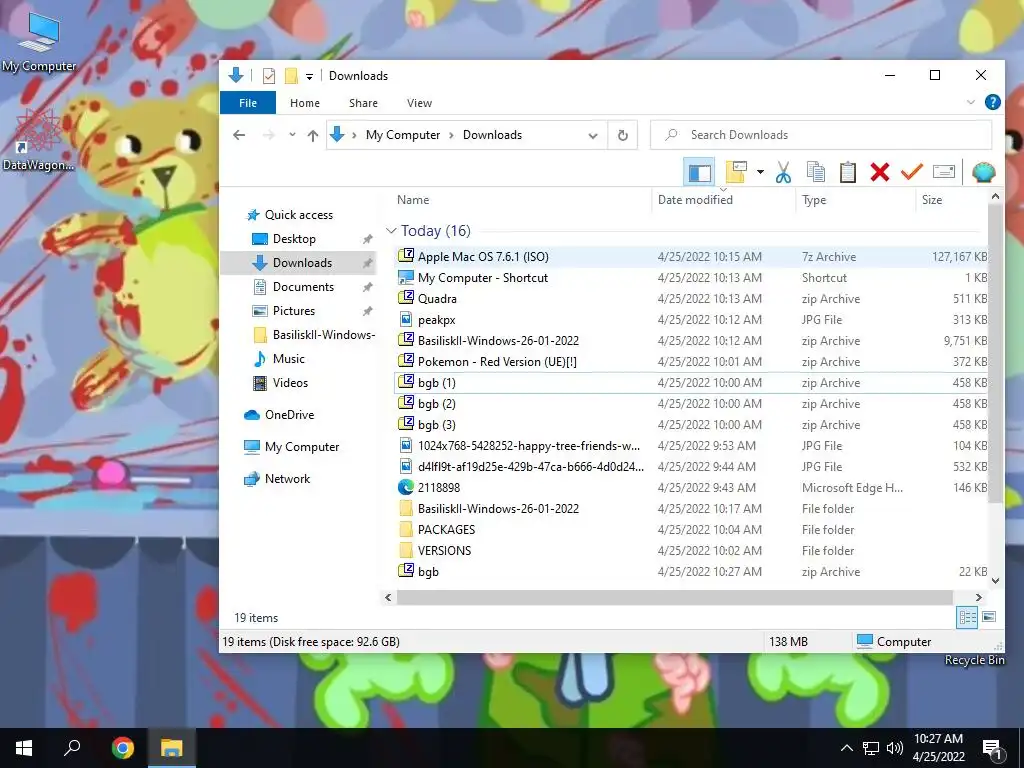Click the Paste clipboard icon
This screenshot has height=768, width=1024.
[848, 172]
